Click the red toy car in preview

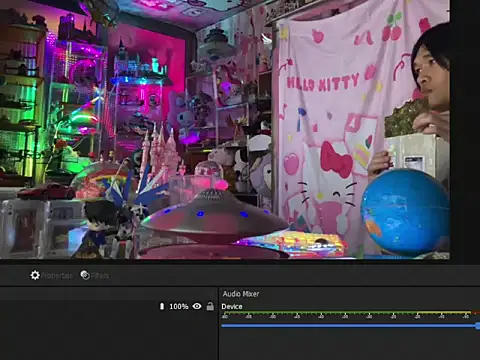[x=47, y=191]
